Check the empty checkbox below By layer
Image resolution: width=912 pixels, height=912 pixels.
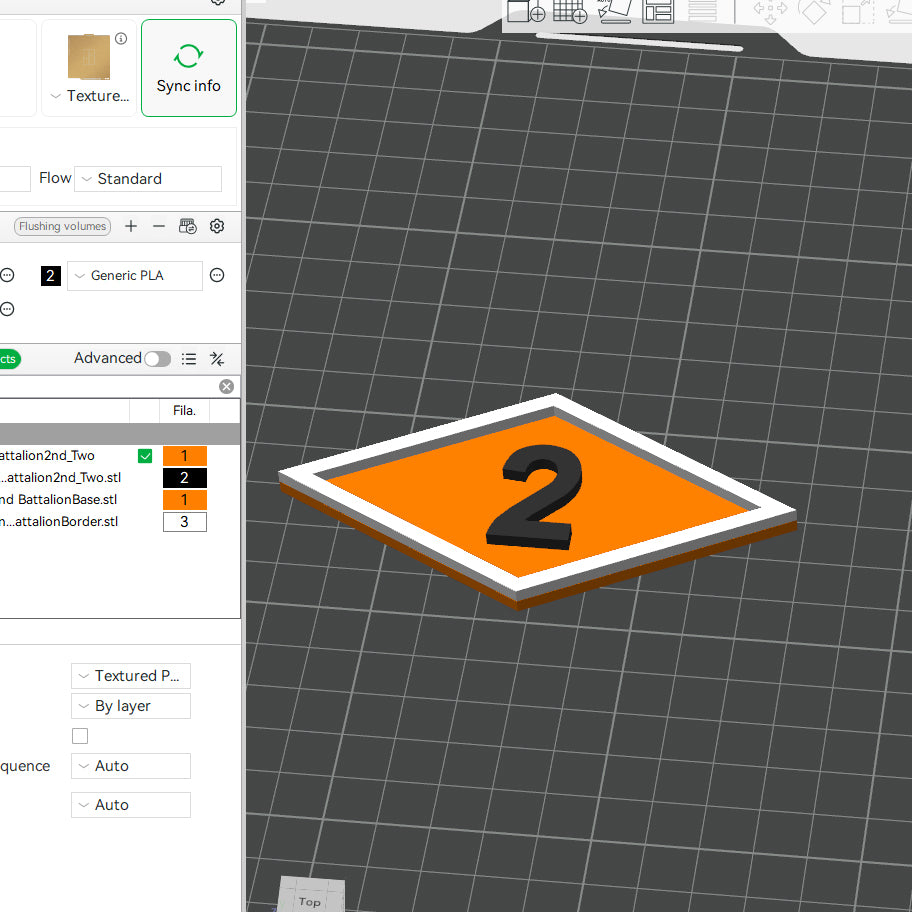[x=79, y=735]
